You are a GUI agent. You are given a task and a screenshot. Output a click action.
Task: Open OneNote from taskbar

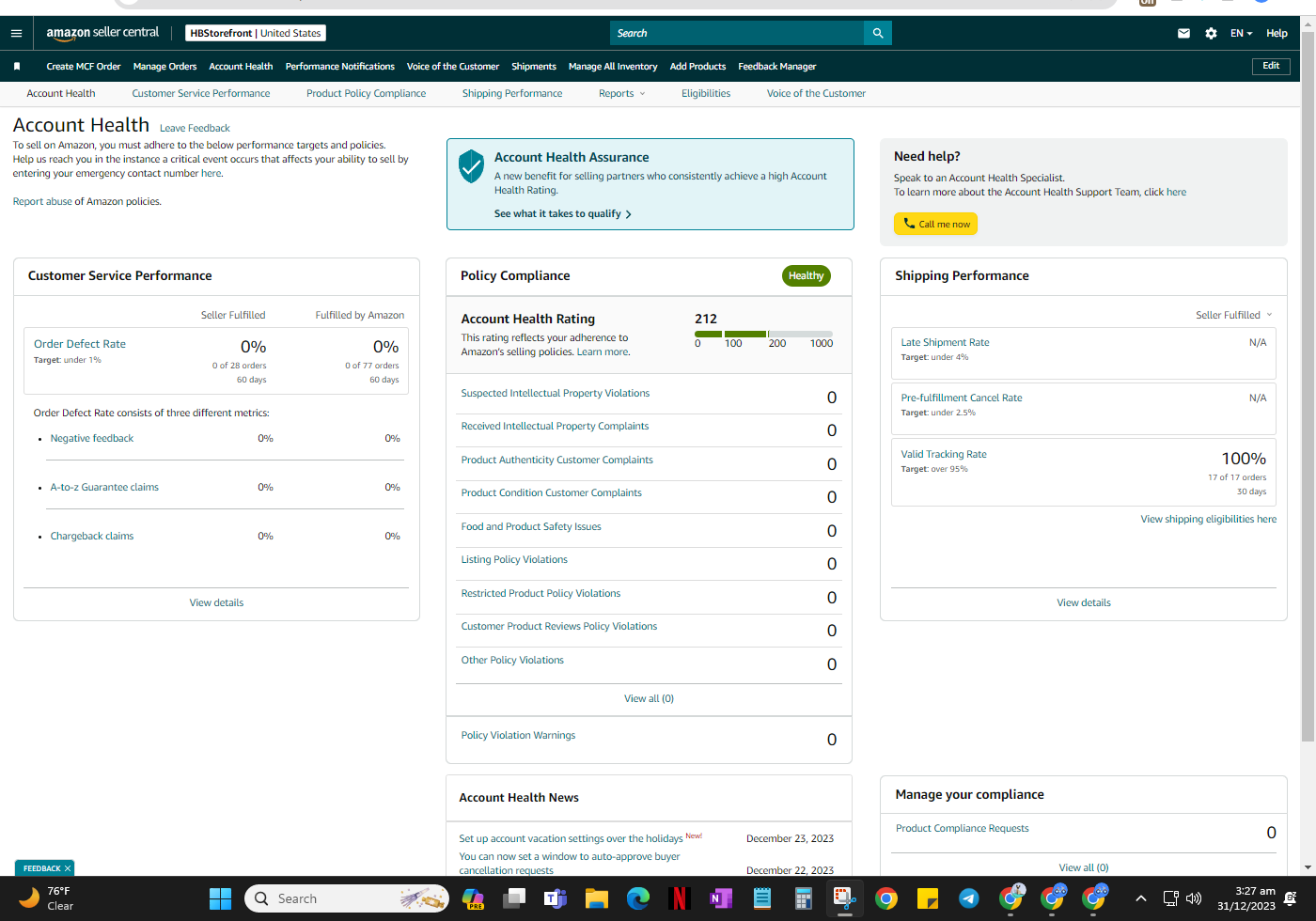click(721, 898)
